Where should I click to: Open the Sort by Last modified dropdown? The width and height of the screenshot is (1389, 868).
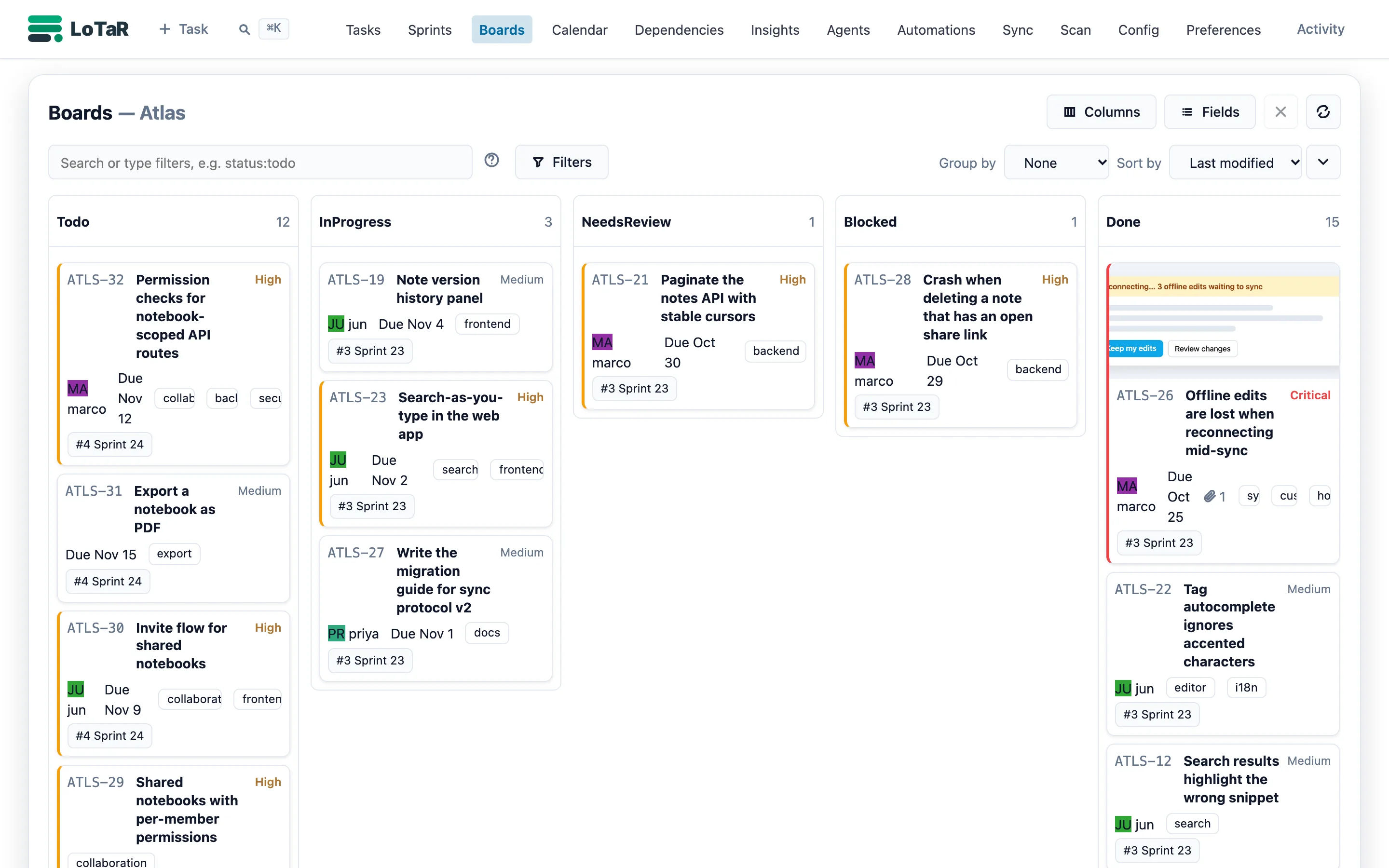click(1235, 163)
